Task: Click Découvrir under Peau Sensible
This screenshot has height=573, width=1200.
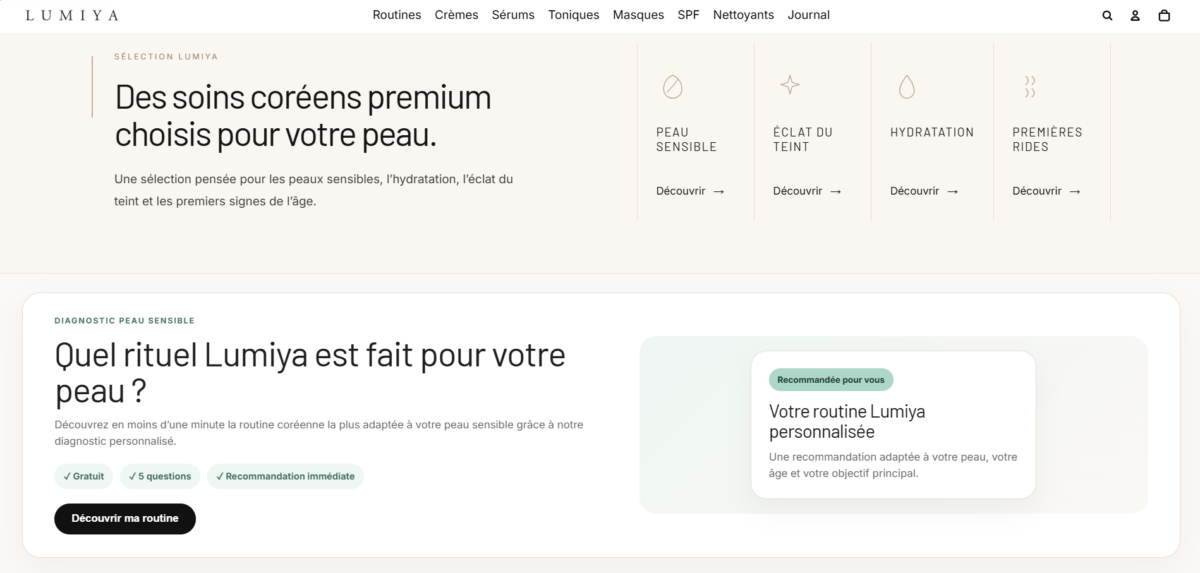Action: 690,191
